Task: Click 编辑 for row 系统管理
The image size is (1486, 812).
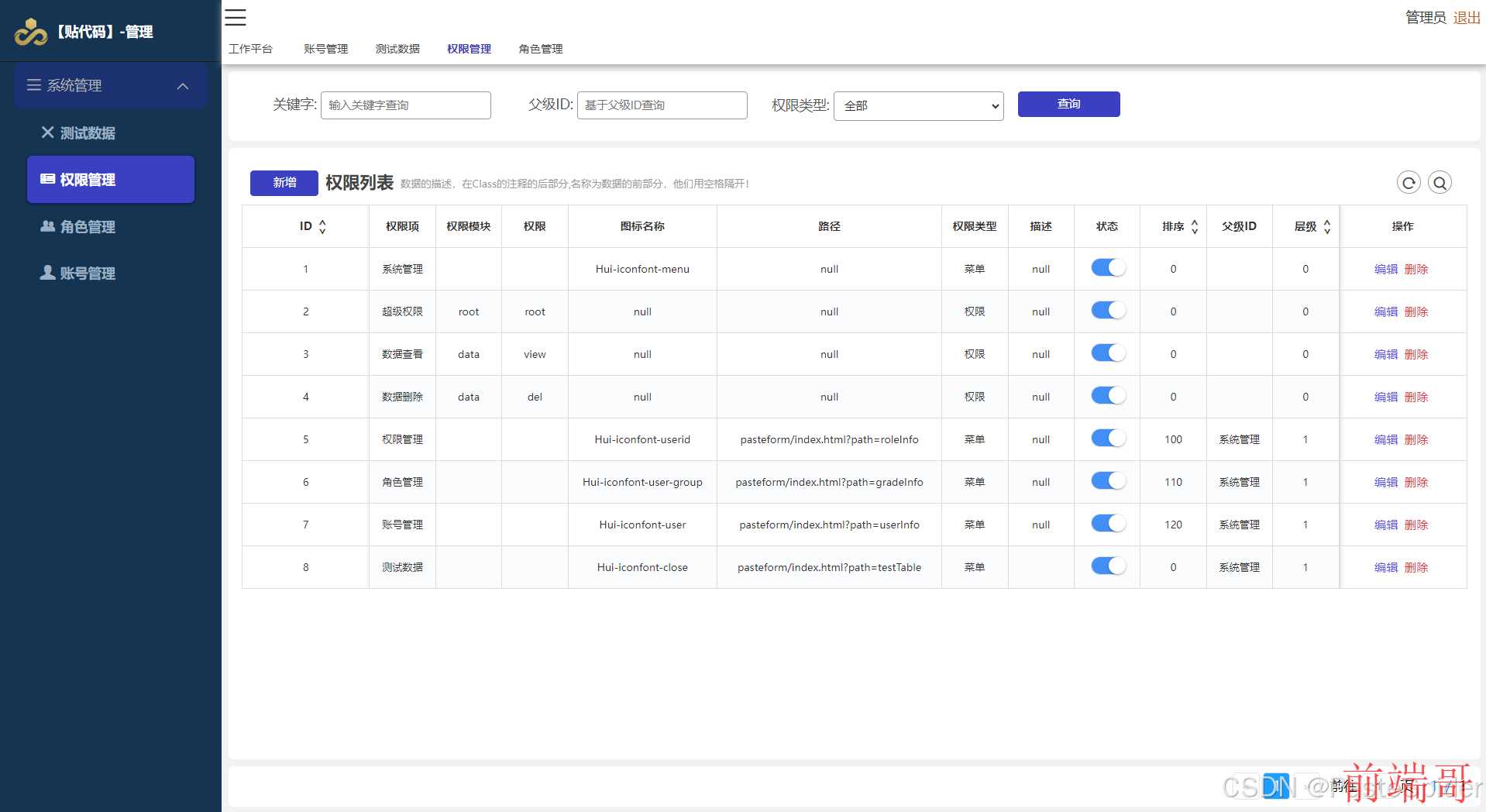Action: 1386,269
